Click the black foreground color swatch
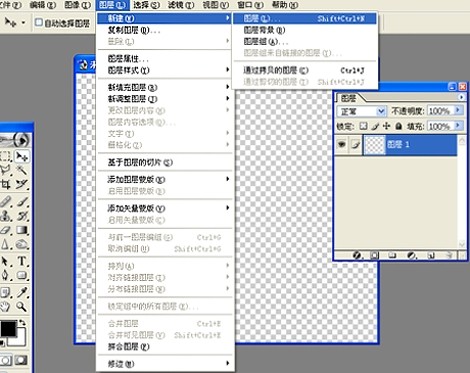Viewport: 470px width, 373px height. (8, 329)
